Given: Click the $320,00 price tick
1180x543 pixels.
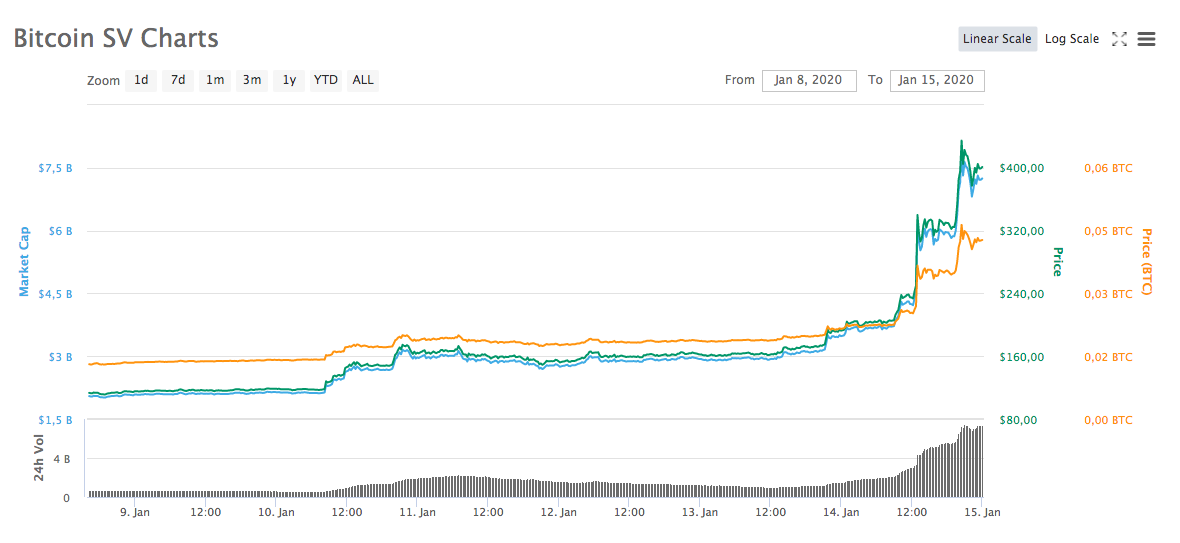Looking at the screenshot, I should [x=1021, y=231].
